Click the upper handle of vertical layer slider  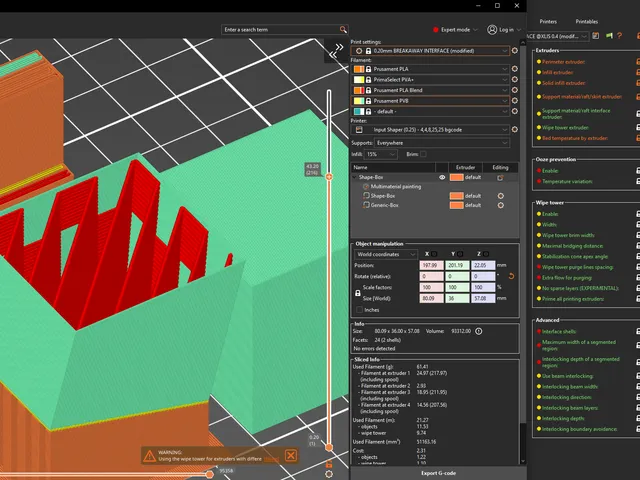[x=329, y=177]
